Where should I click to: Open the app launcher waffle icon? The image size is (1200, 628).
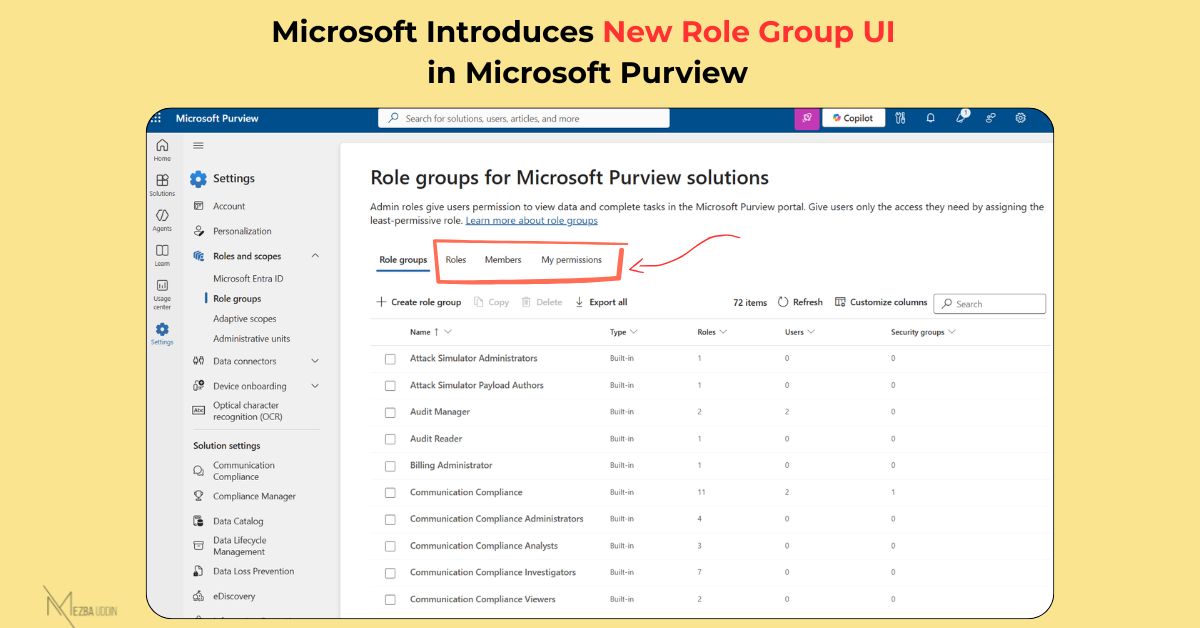156,118
